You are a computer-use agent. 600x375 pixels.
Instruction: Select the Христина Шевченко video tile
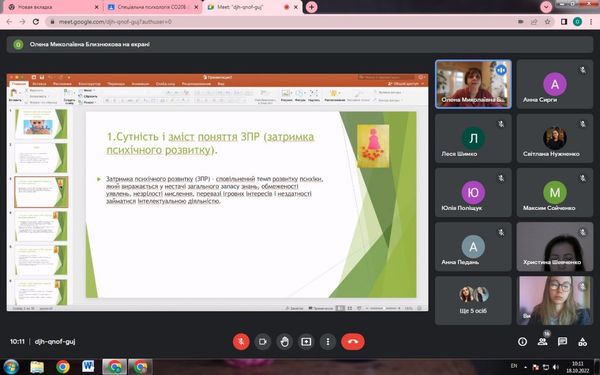[555, 247]
